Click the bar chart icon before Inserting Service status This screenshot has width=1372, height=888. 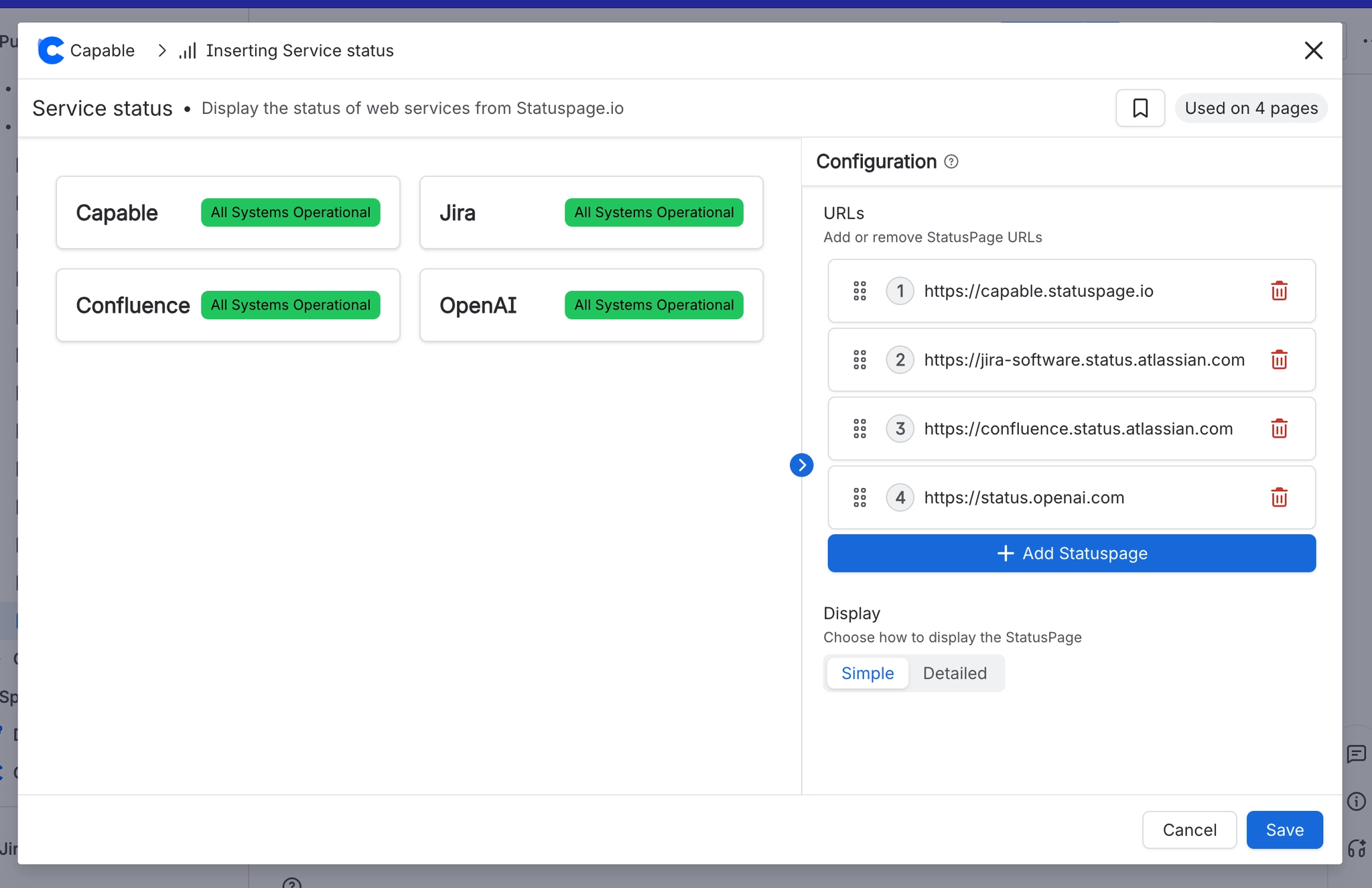[x=188, y=50]
